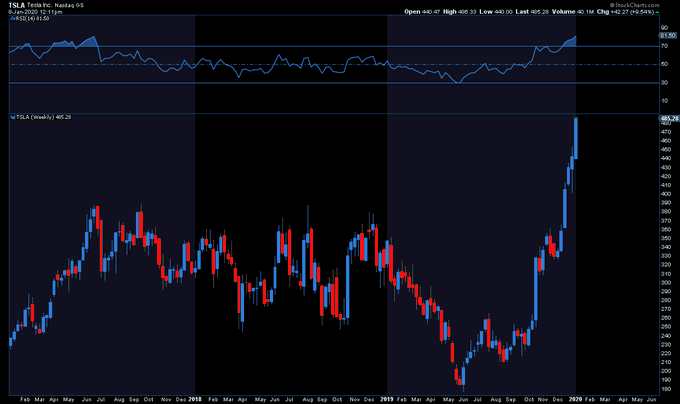Click the 'Tesla Inc.' company name
Image resolution: width=680 pixels, height=404 pixels.
click(39, 5)
